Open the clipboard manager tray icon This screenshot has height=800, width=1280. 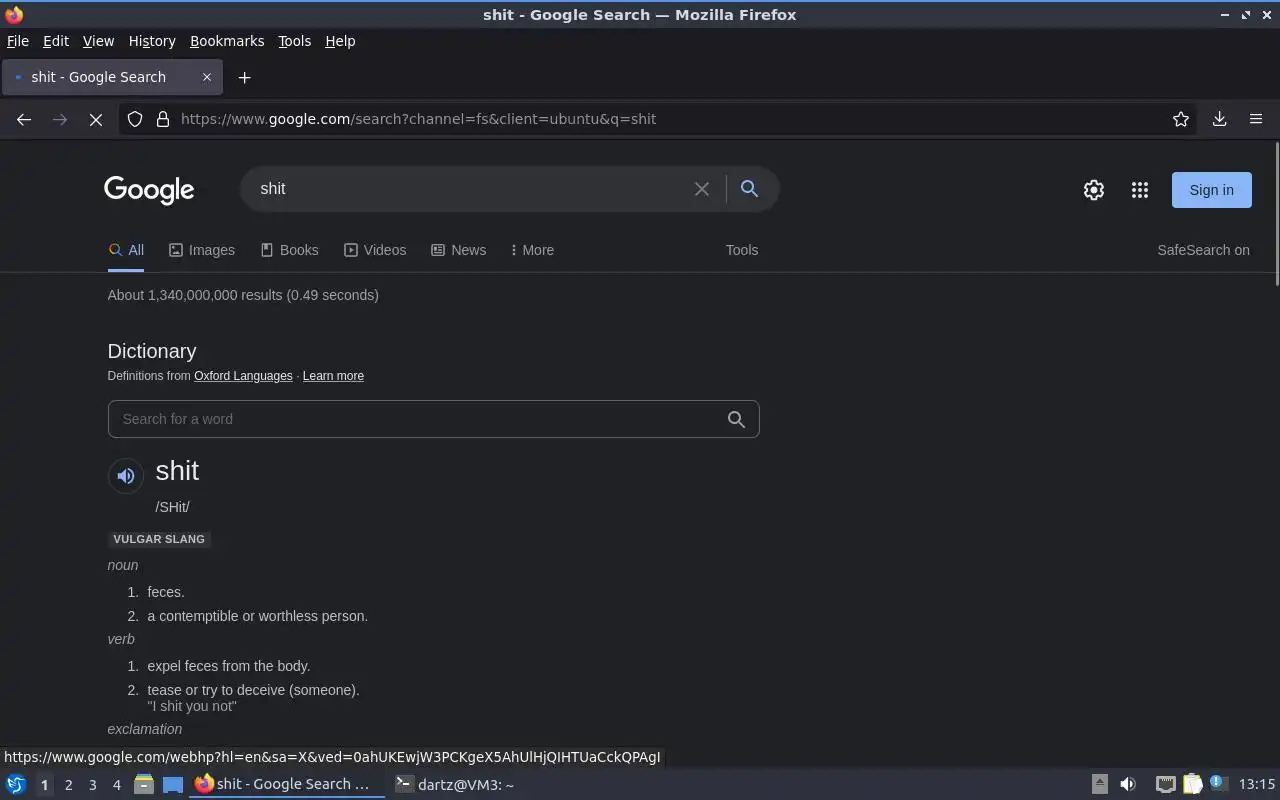click(1192, 784)
